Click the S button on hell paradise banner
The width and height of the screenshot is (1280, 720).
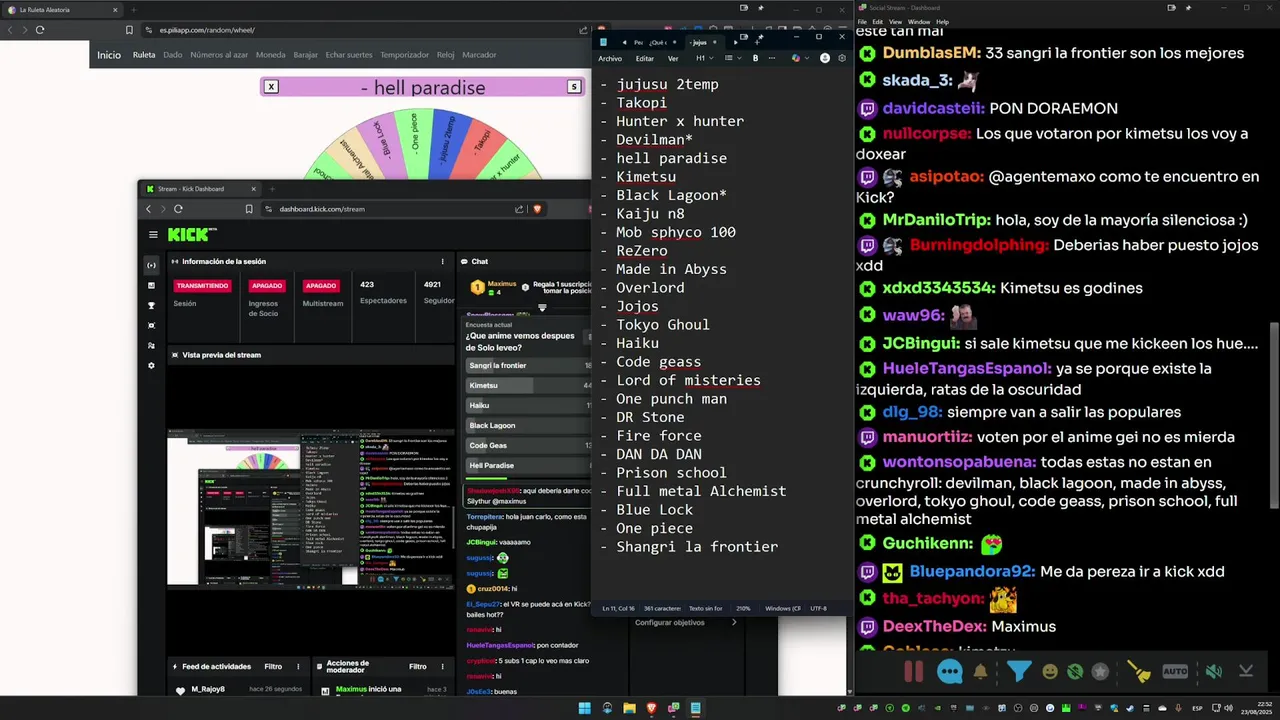click(x=574, y=87)
